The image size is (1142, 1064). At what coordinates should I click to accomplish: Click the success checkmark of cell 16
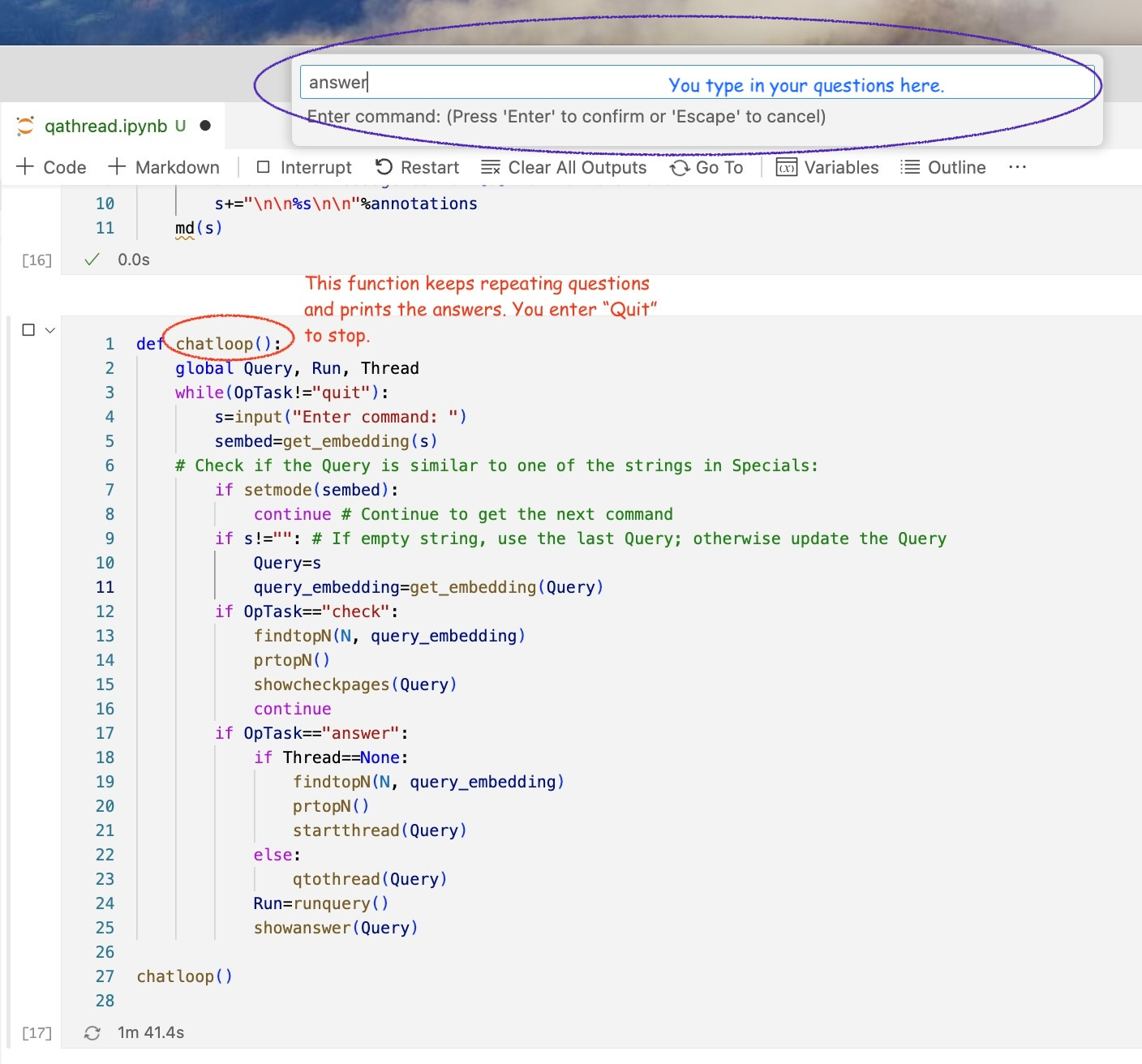pos(92,260)
